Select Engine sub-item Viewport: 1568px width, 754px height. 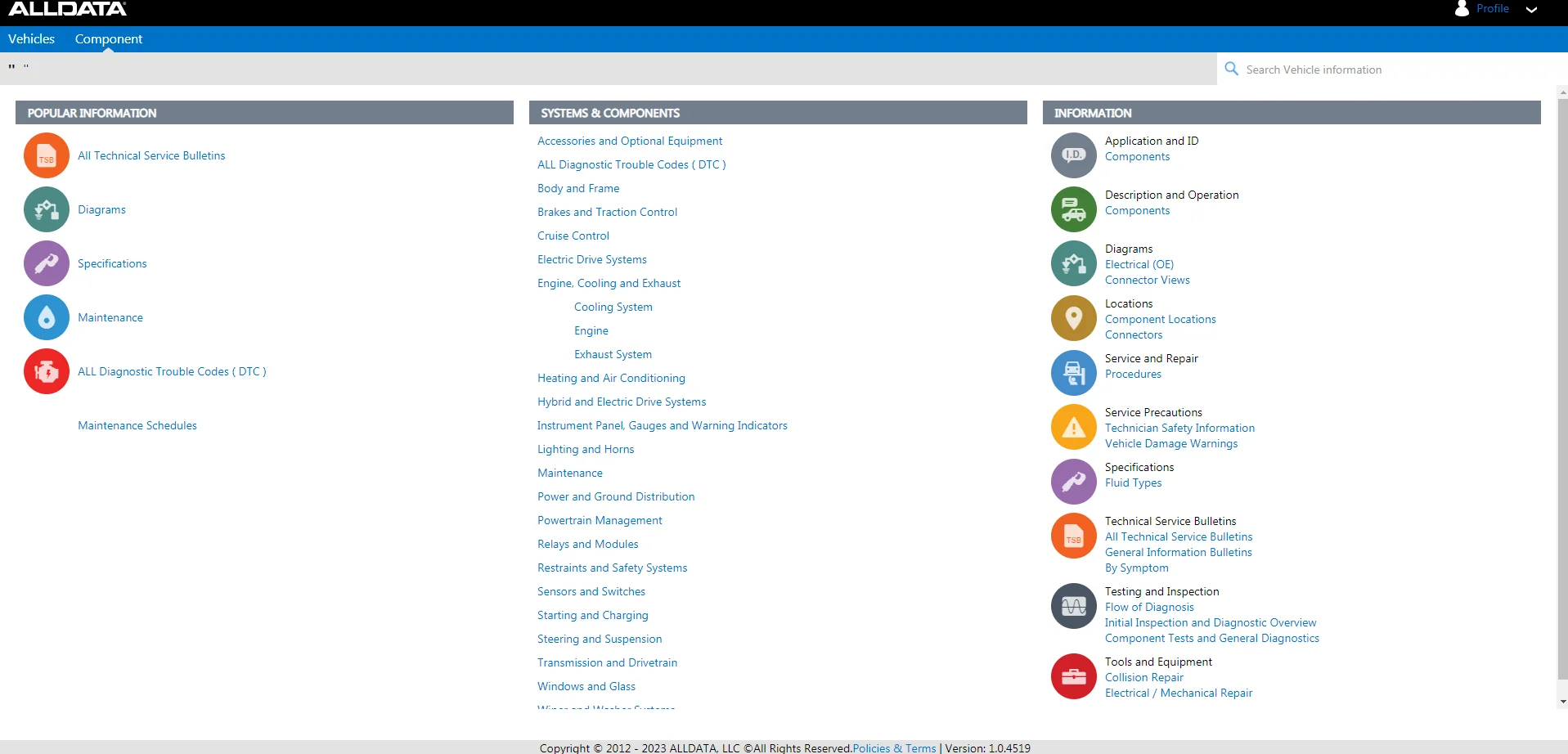click(591, 330)
